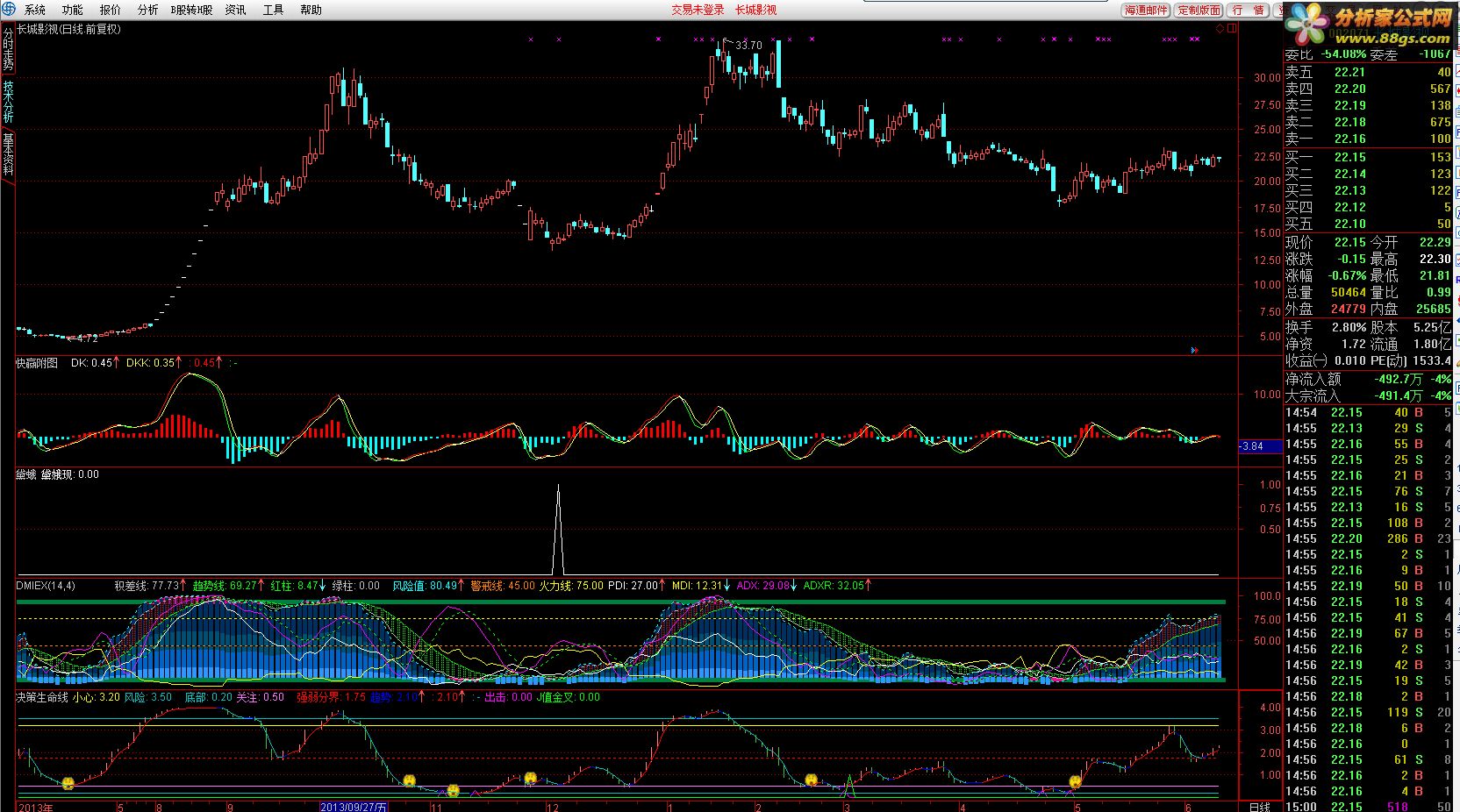Click the 强弱分界: 1.75 readout
This screenshot has height=812, width=1460.
pyautogui.click(x=331, y=697)
